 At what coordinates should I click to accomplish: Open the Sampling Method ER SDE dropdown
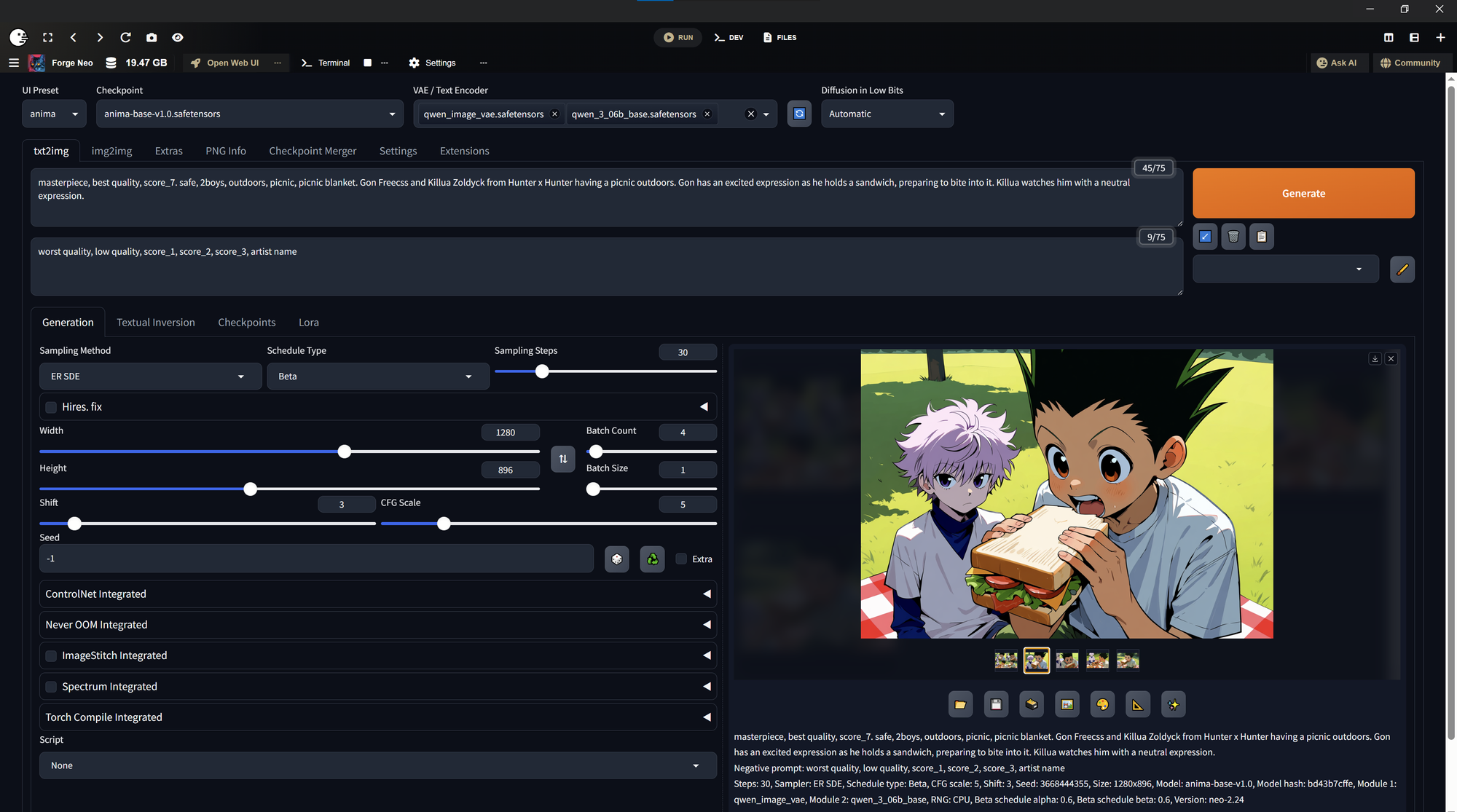[x=150, y=377]
